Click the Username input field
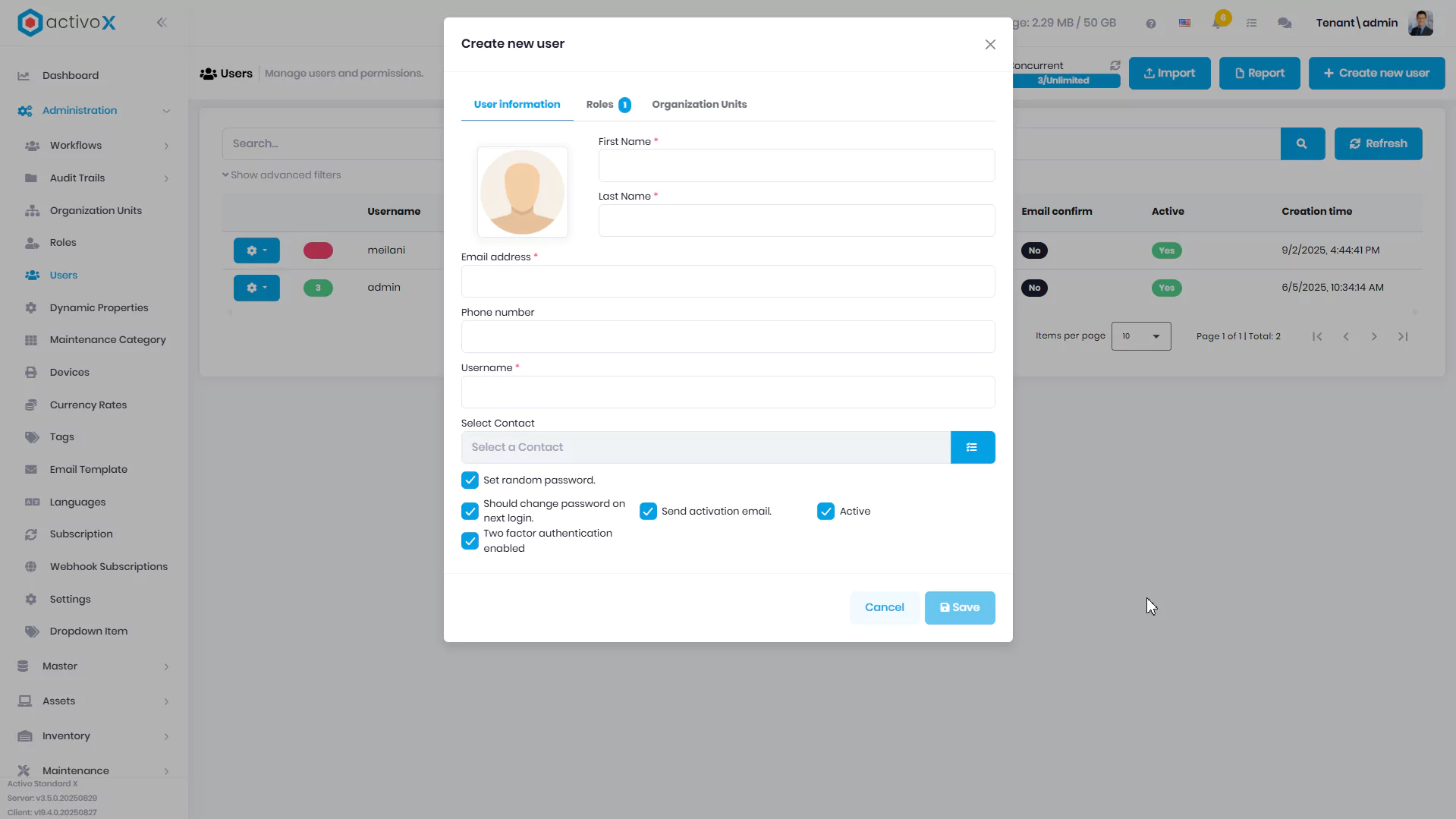 [x=728, y=392]
